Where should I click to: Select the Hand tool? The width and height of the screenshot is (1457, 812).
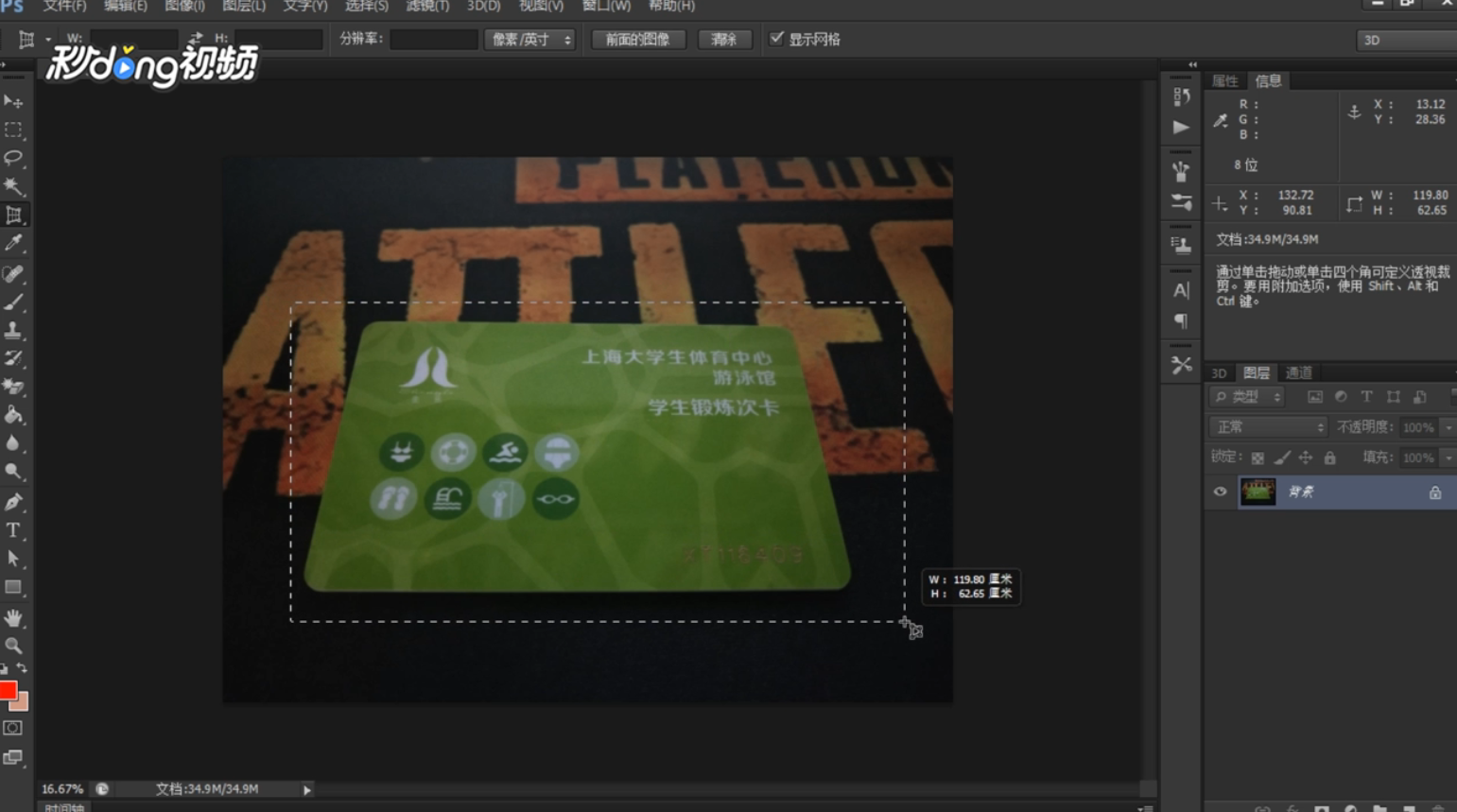[x=13, y=617]
